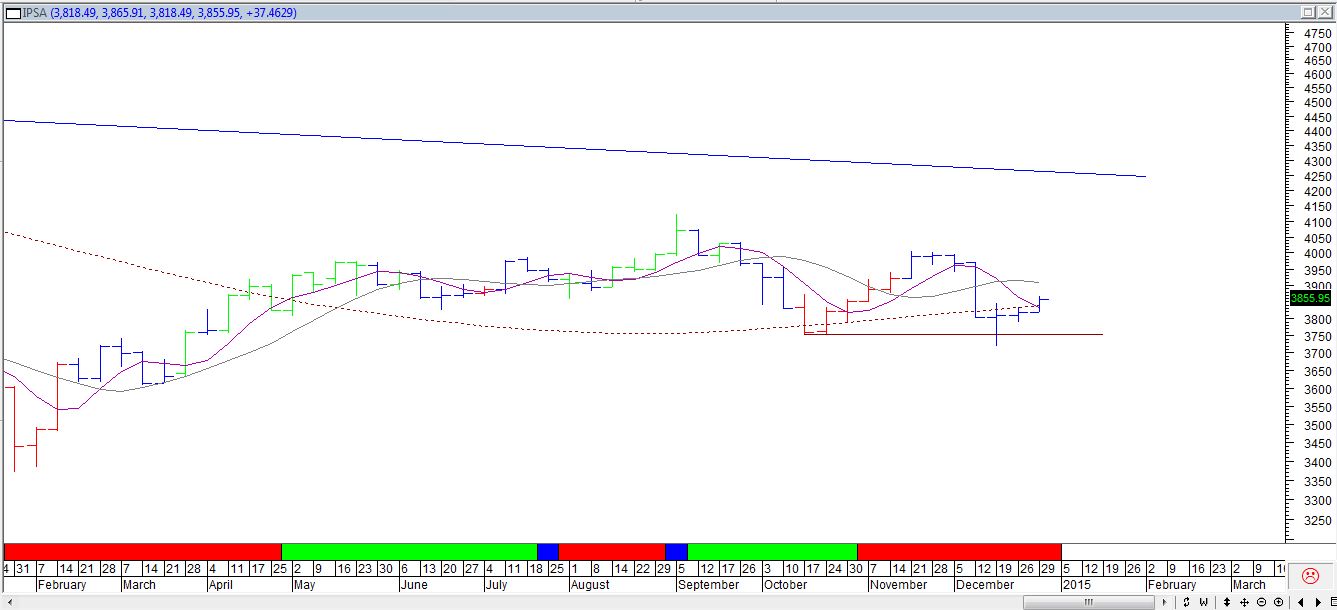Click the 3855.95 last price label
This screenshot has width=1337, height=610.
pos(1309,298)
